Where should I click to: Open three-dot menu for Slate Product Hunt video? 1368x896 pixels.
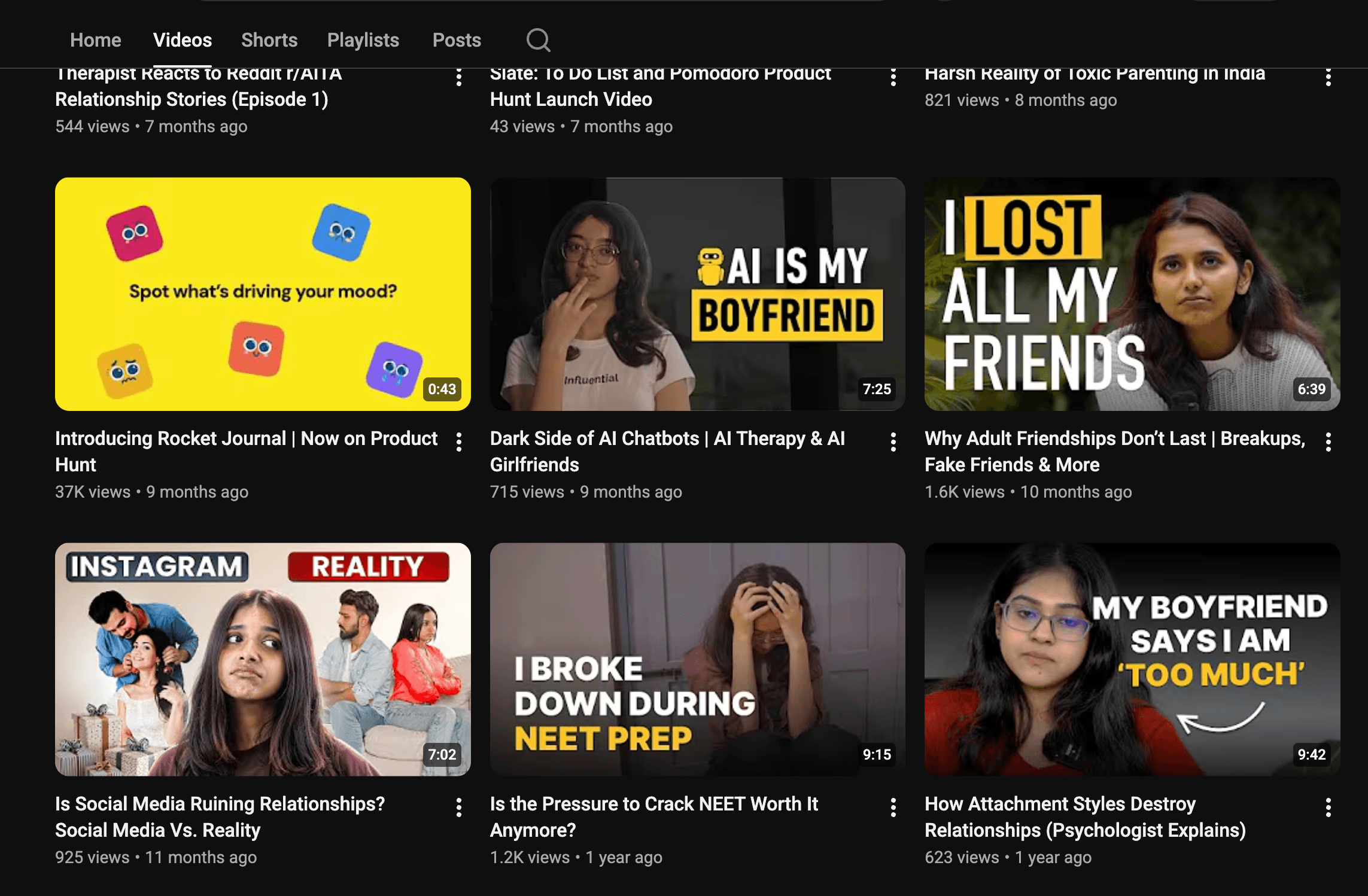coord(893,77)
